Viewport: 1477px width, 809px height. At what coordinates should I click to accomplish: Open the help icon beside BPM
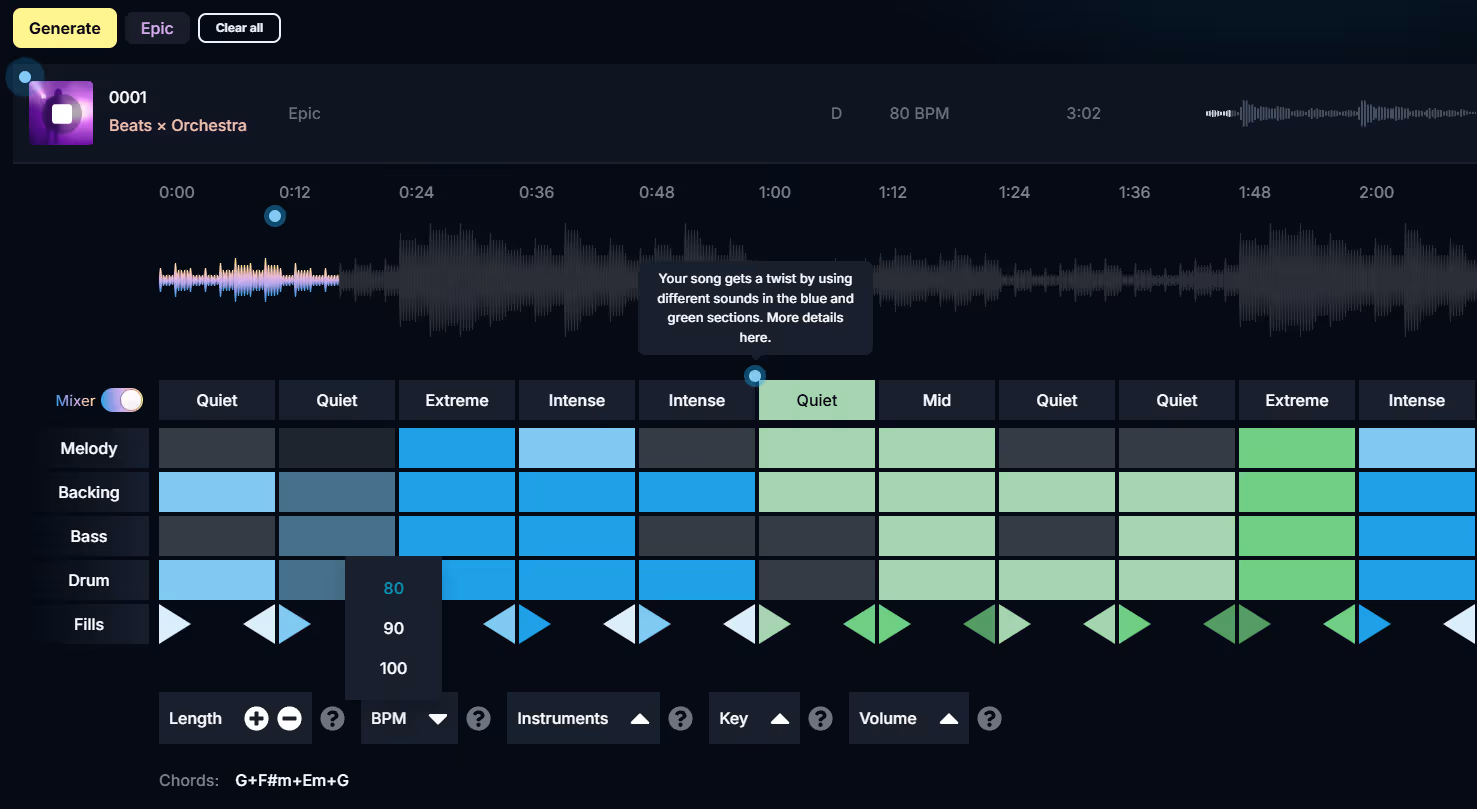pyautogui.click(x=479, y=718)
